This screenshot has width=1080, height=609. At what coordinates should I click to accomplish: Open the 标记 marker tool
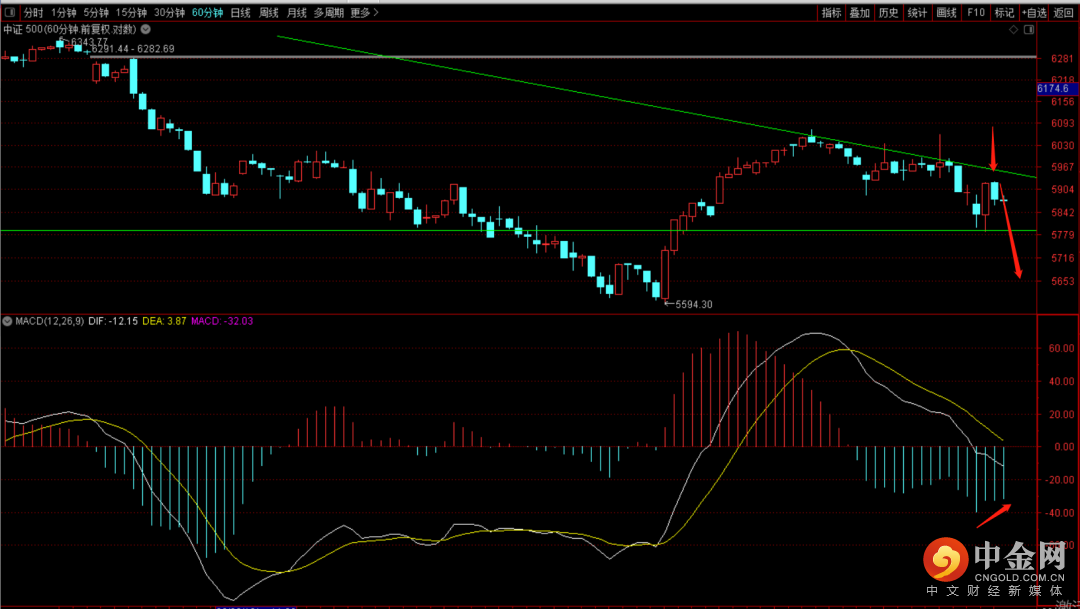pos(1004,13)
